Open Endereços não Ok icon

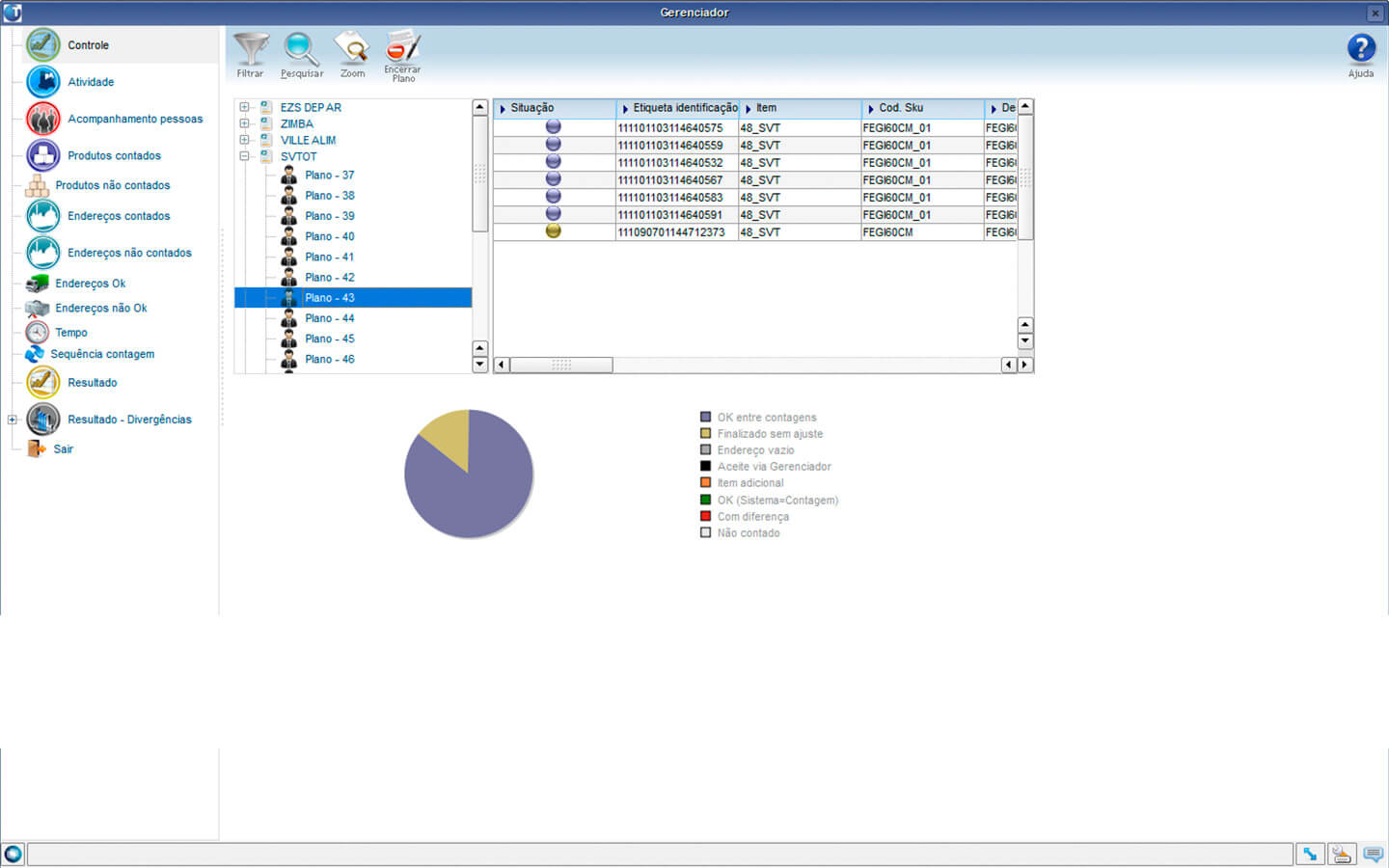(37, 308)
